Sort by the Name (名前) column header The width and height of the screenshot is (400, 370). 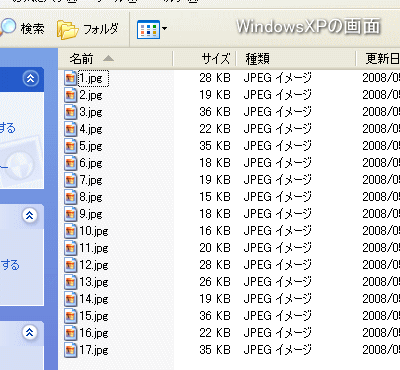click(116, 59)
